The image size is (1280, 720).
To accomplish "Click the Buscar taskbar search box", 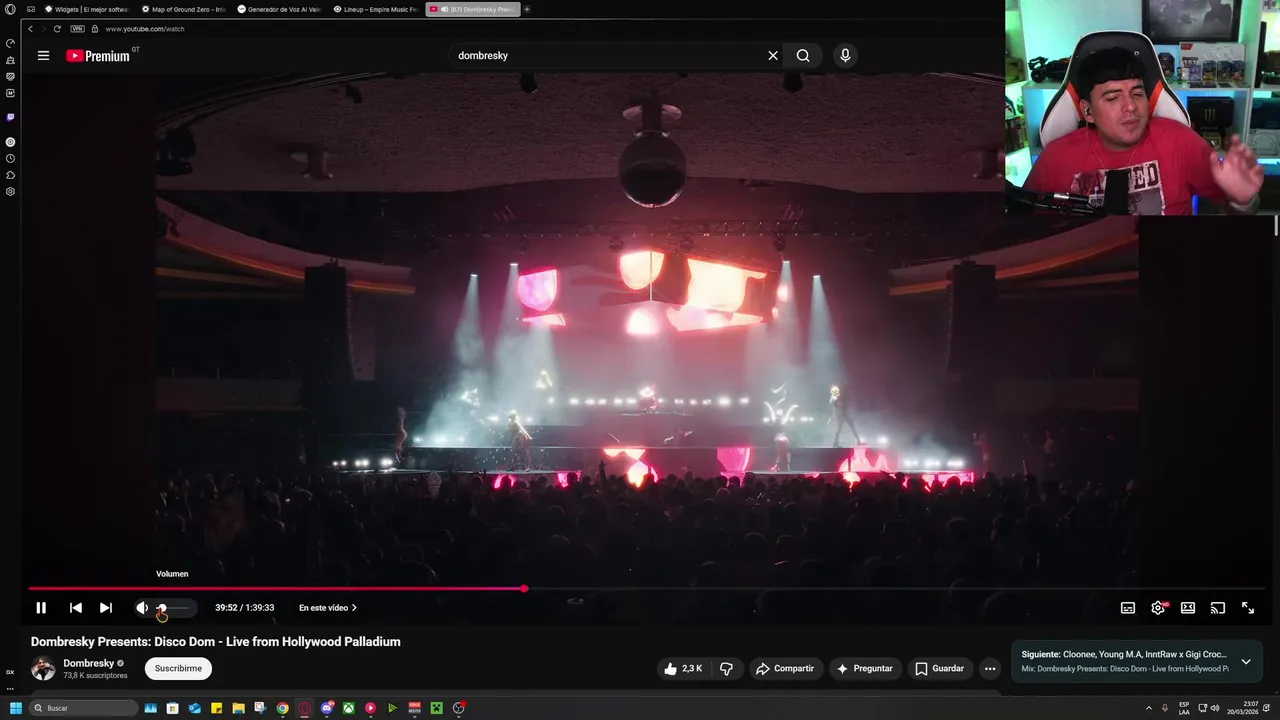I will coord(83,708).
